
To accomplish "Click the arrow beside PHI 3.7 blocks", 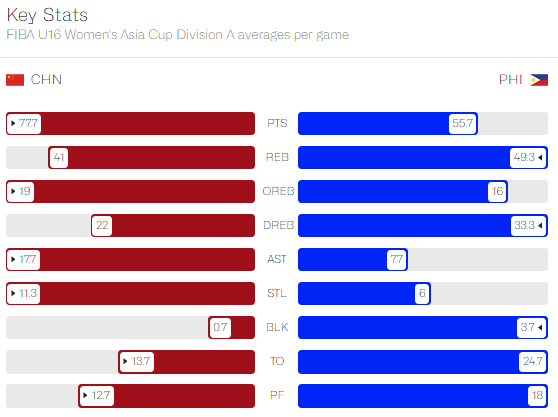I will [x=540, y=327].
